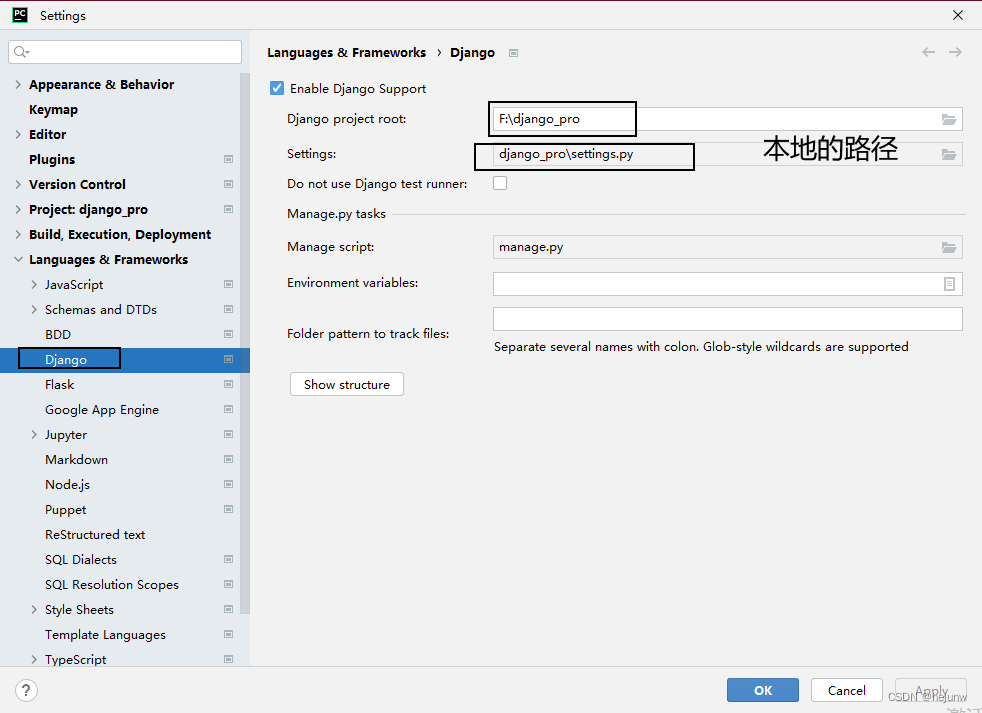Open Plugins settings page

click(52, 159)
